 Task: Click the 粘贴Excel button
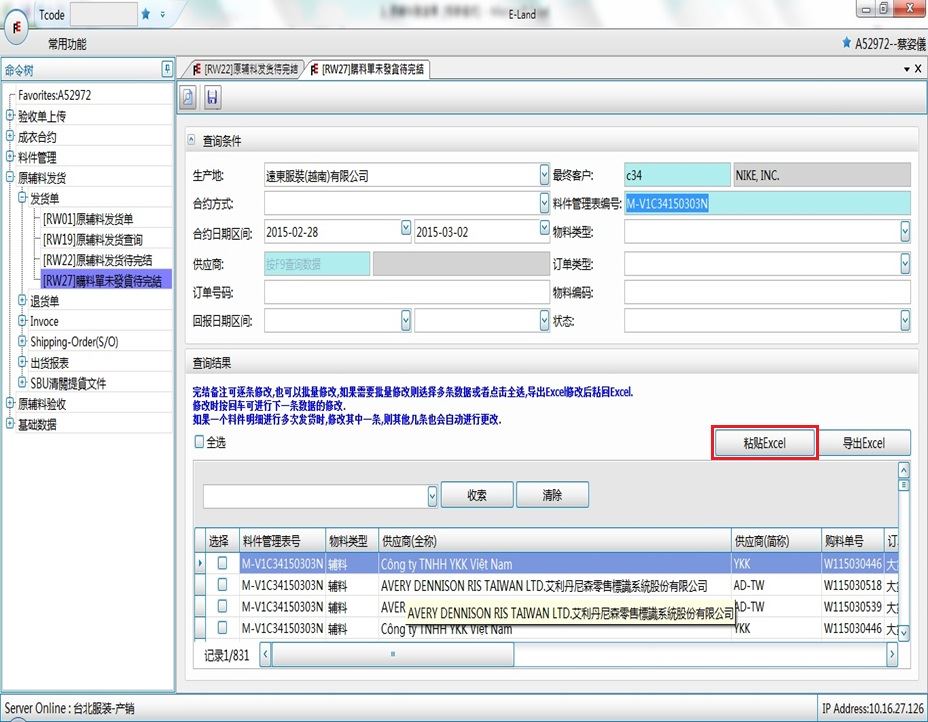(765, 443)
